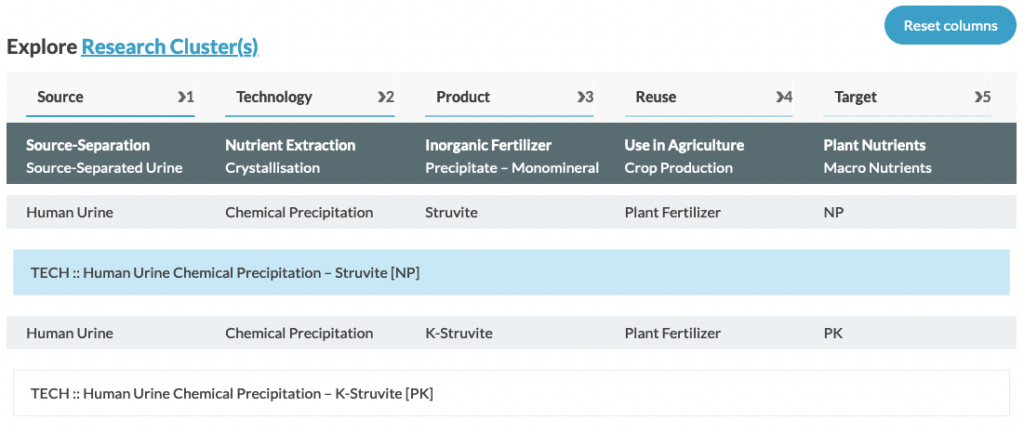
Task: Click the Inorganic Fertilizer header cell
Action: pos(512,155)
